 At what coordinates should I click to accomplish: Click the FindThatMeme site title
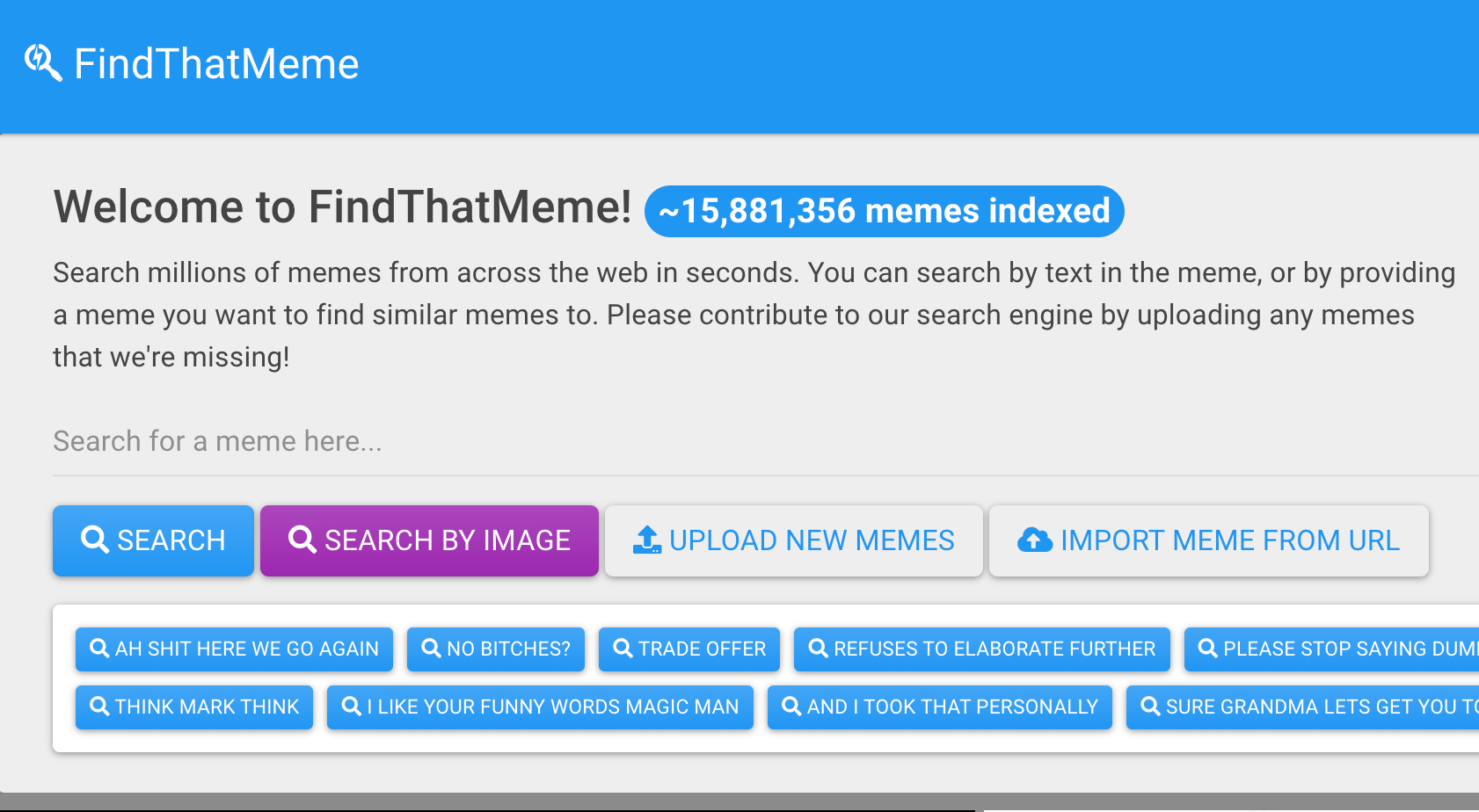[216, 64]
